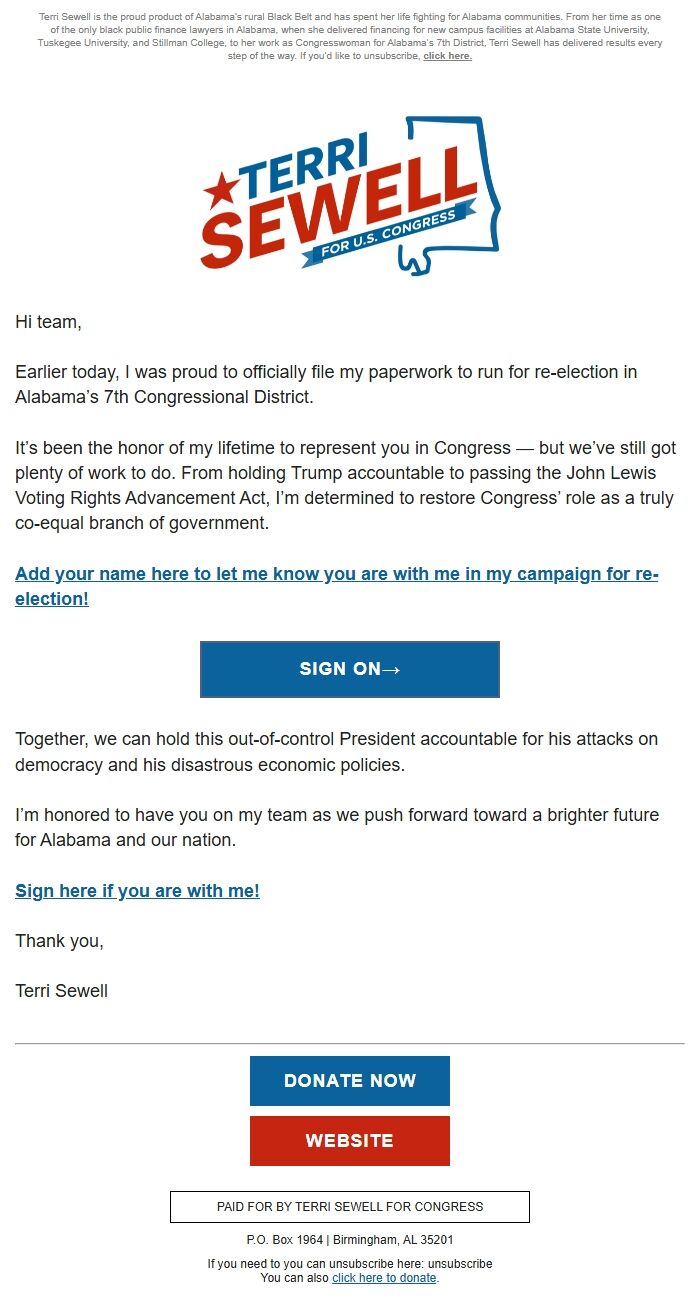Open the campaign WEBSITE via the red button
Viewport: 700px width, 1301px height.
tap(349, 1140)
